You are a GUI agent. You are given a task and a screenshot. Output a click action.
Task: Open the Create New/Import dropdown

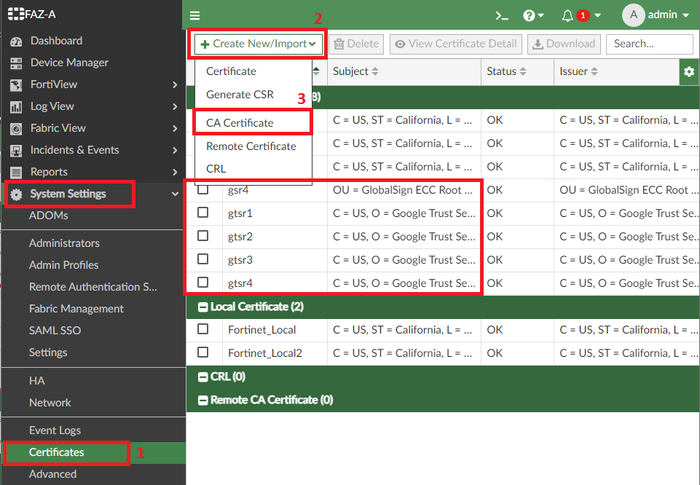click(x=258, y=44)
